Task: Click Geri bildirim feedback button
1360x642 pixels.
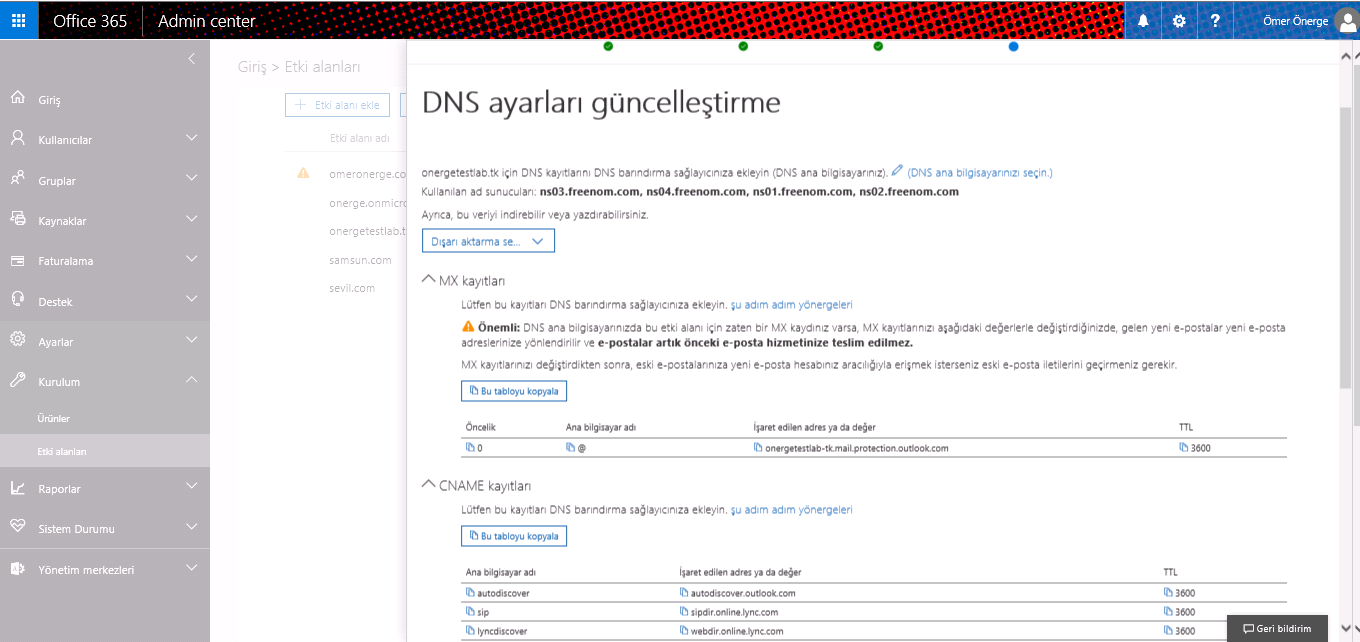Action: pyautogui.click(x=1277, y=628)
